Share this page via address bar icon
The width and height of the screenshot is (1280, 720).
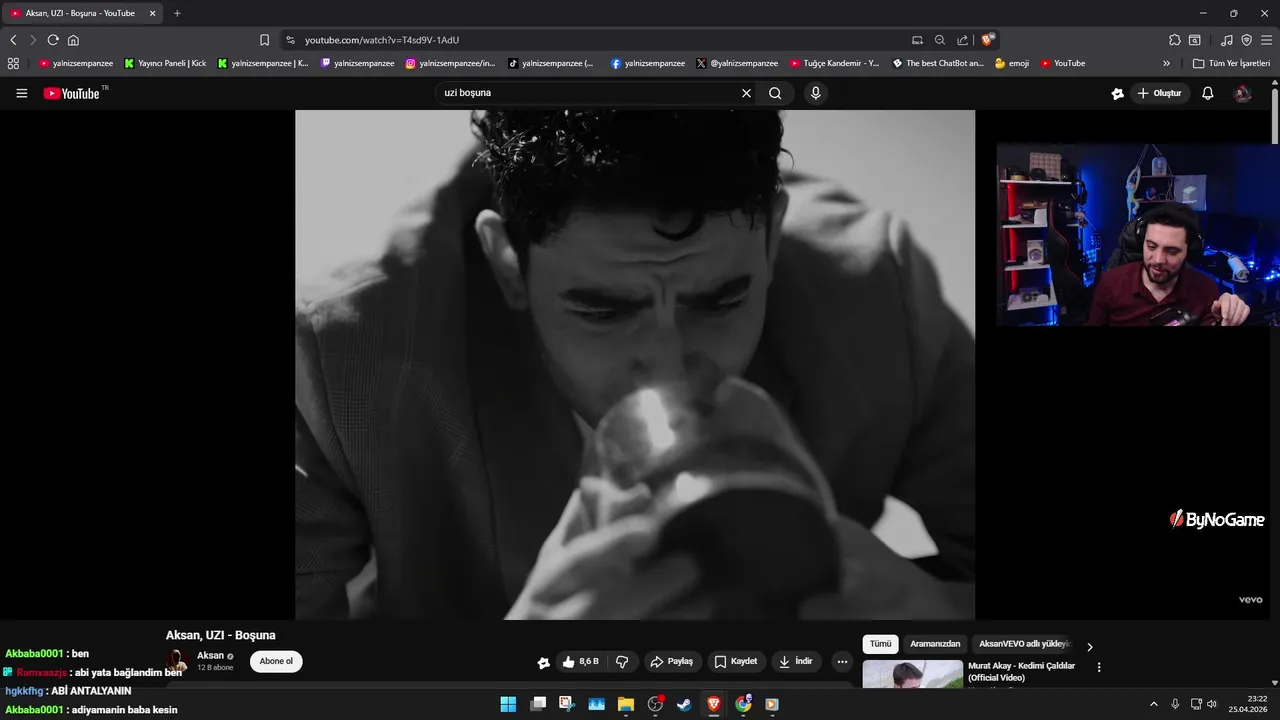tap(962, 40)
